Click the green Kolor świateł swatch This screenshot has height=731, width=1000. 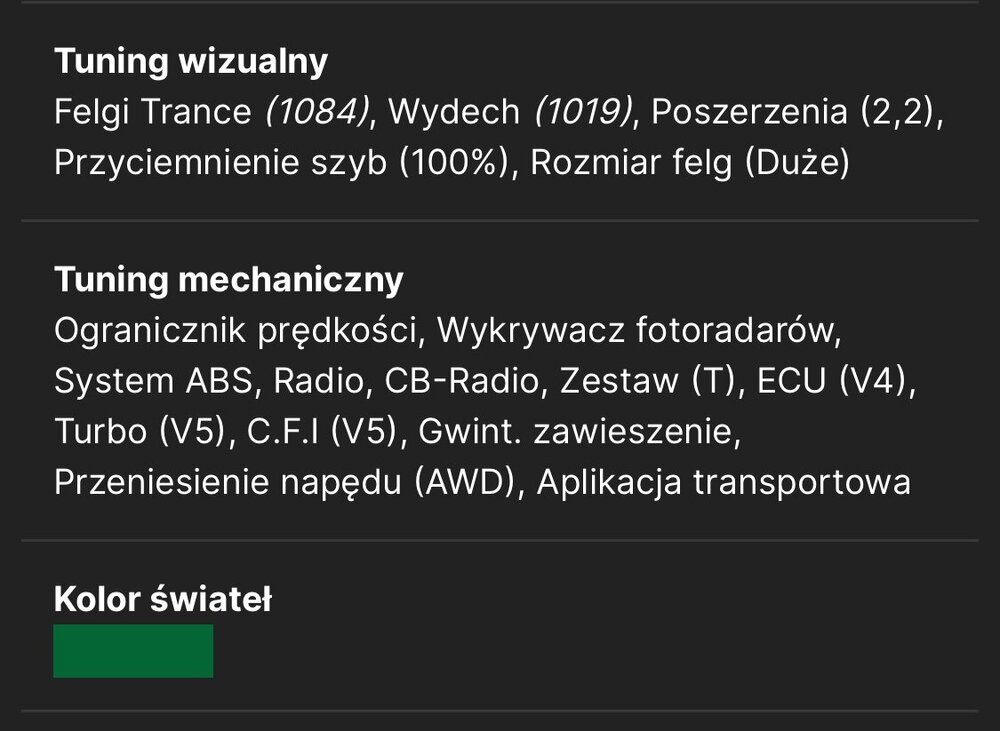pyautogui.click(x=133, y=651)
